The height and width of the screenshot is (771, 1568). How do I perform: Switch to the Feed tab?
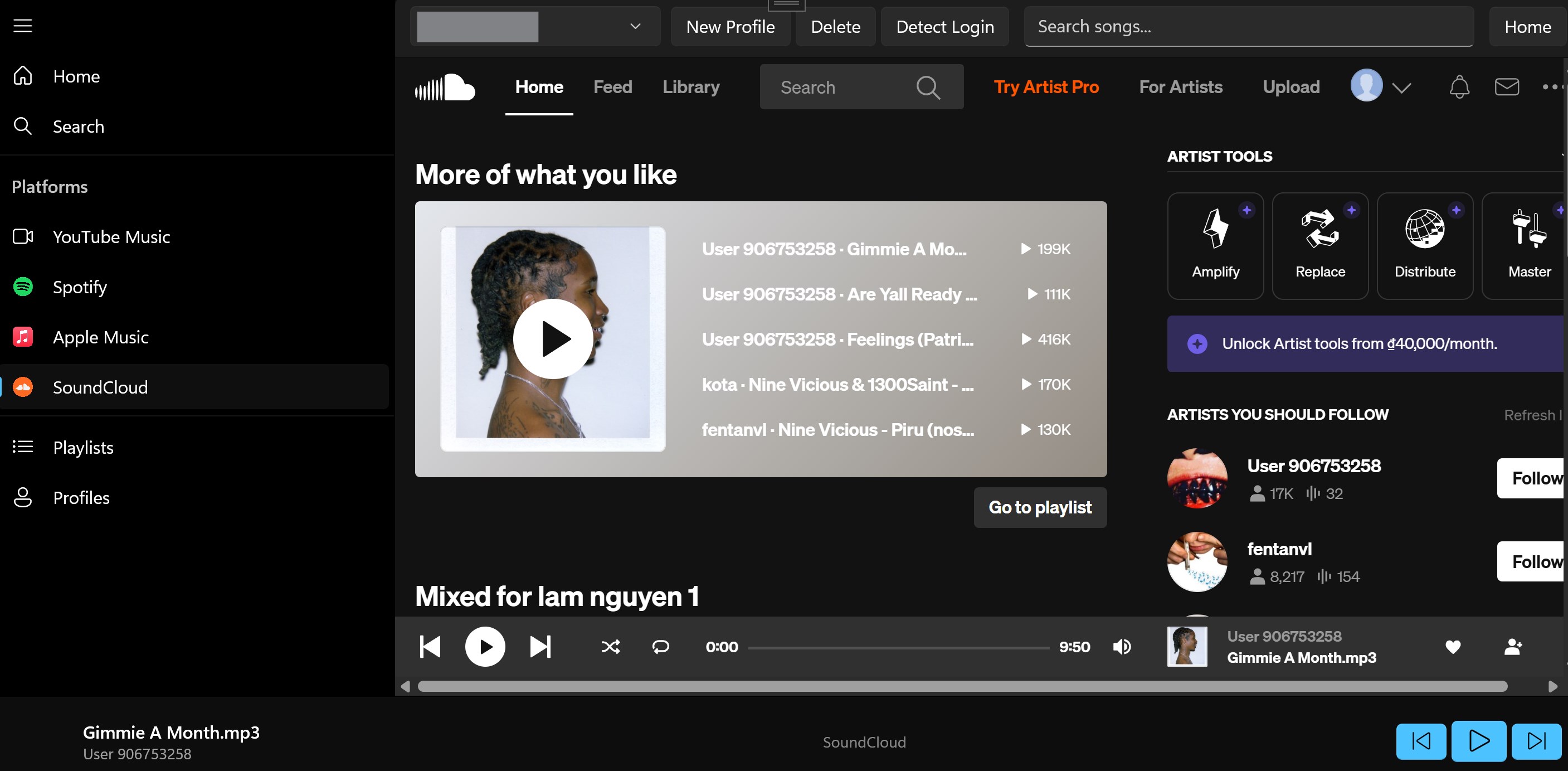point(612,87)
